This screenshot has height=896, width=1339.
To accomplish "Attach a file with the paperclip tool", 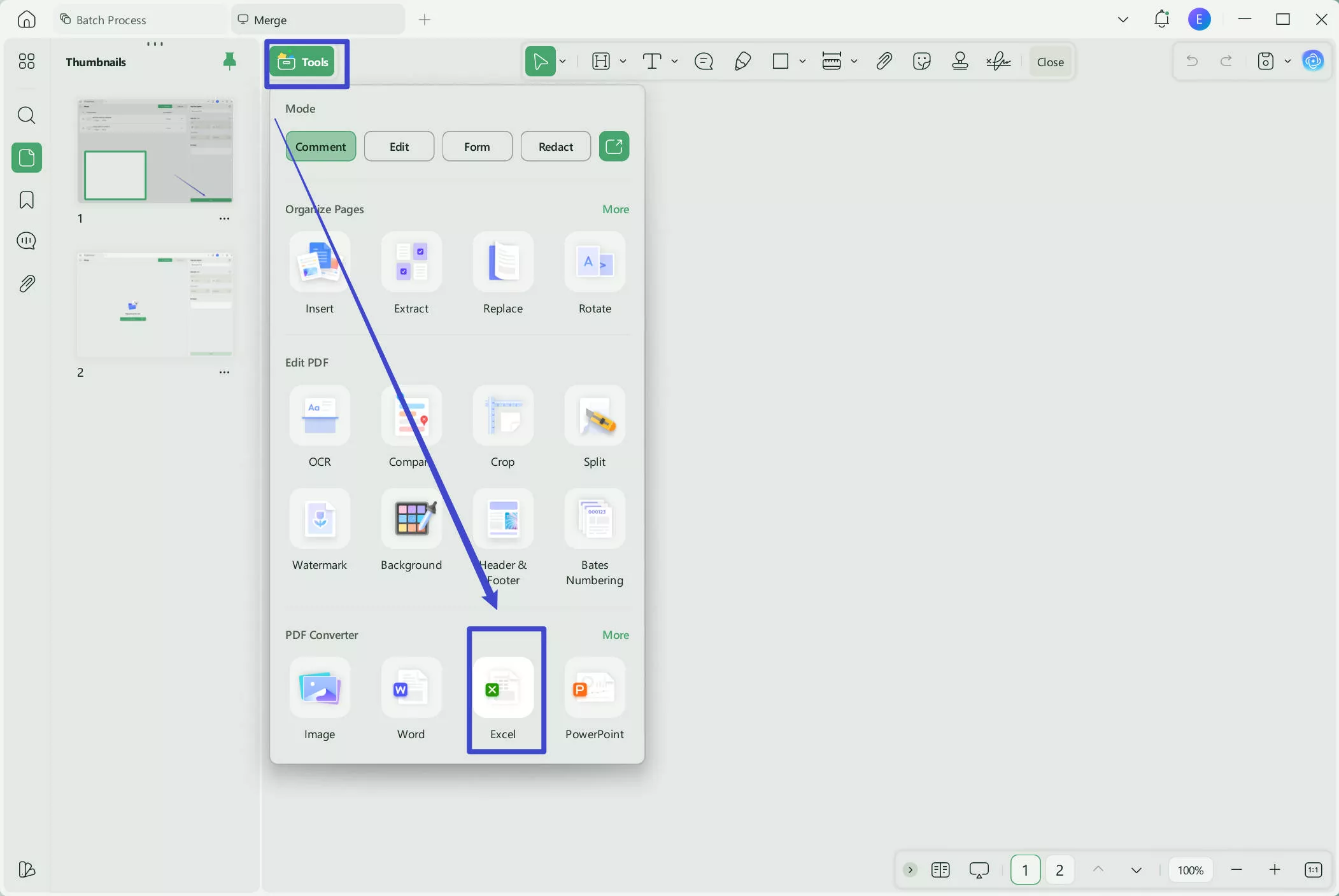I will click(x=884, y=61).
